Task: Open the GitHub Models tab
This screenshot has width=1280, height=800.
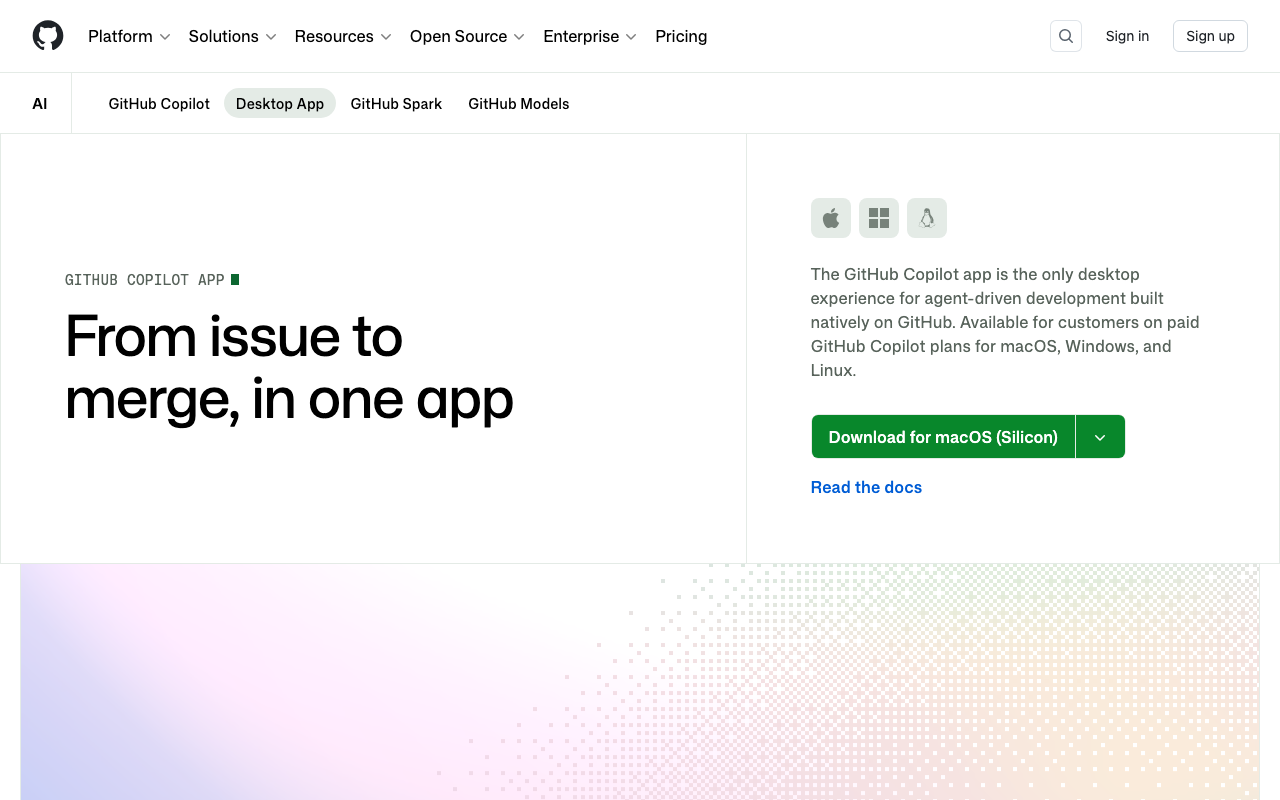Action: pyautogui.click(x=519, y=103)
